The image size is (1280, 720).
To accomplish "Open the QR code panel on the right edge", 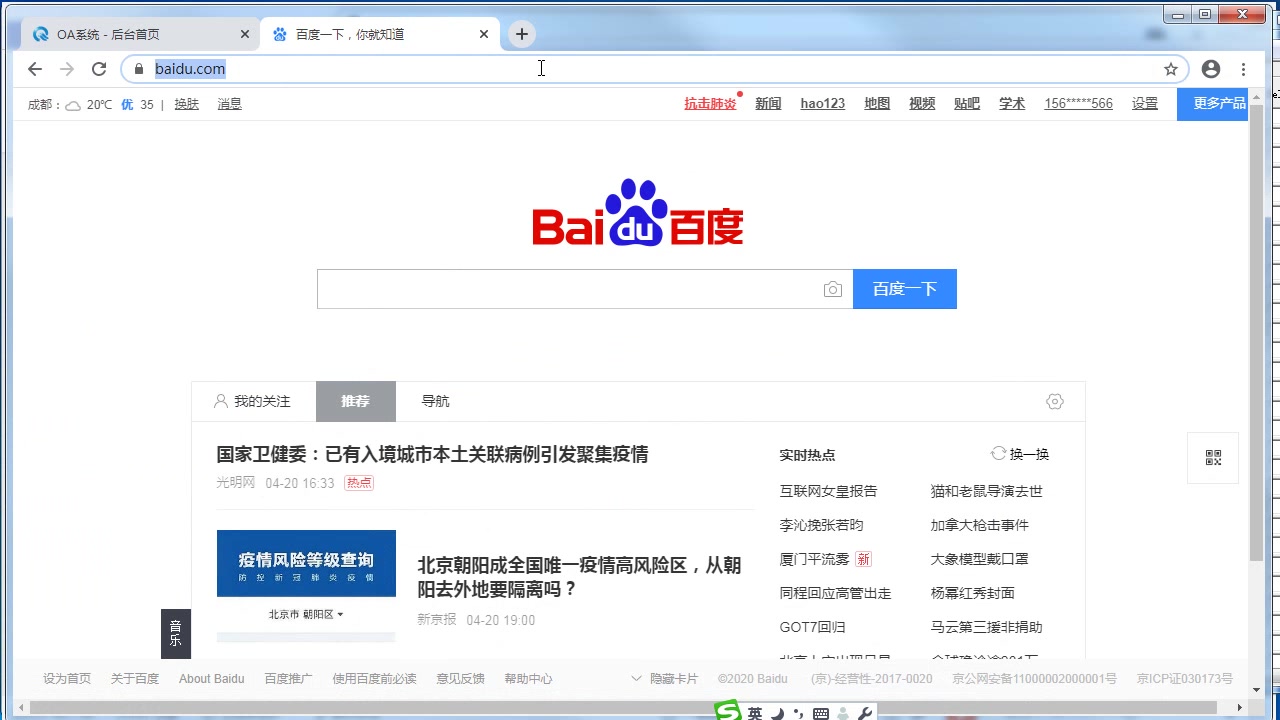I will (x=1213, y=457).
